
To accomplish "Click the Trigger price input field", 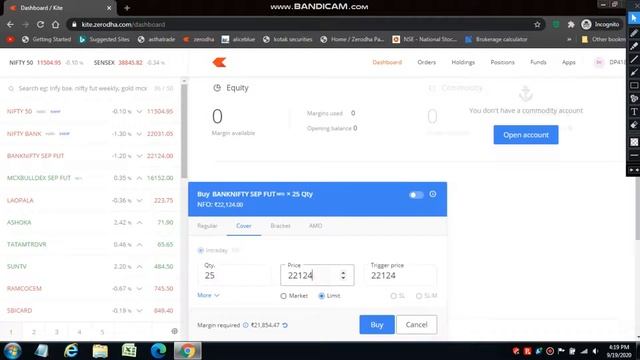I will [x=400, y=275].
